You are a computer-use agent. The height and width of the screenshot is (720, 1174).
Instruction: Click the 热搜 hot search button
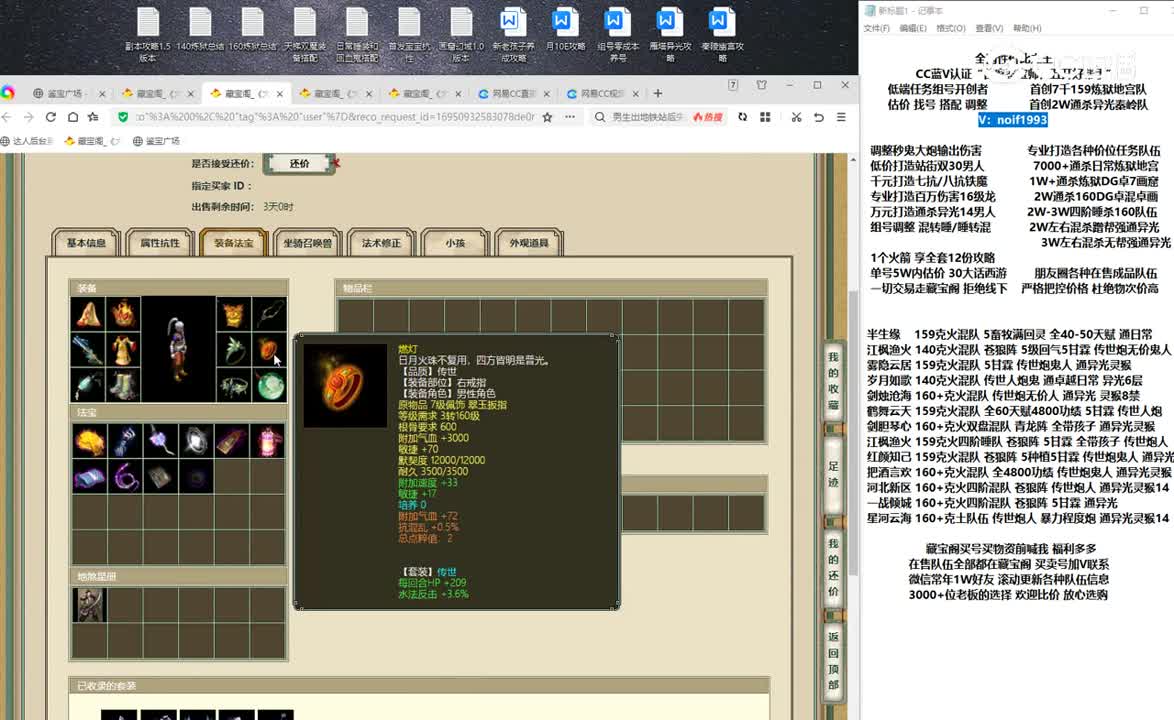coord(708,117)
